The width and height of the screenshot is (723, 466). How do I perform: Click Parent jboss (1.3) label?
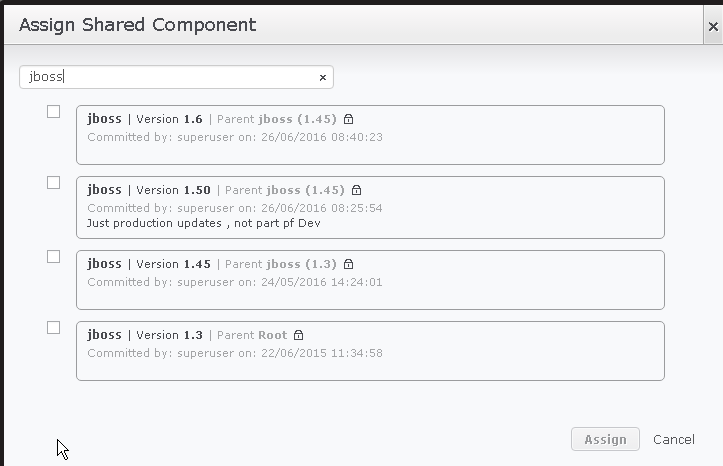point(280,264)
